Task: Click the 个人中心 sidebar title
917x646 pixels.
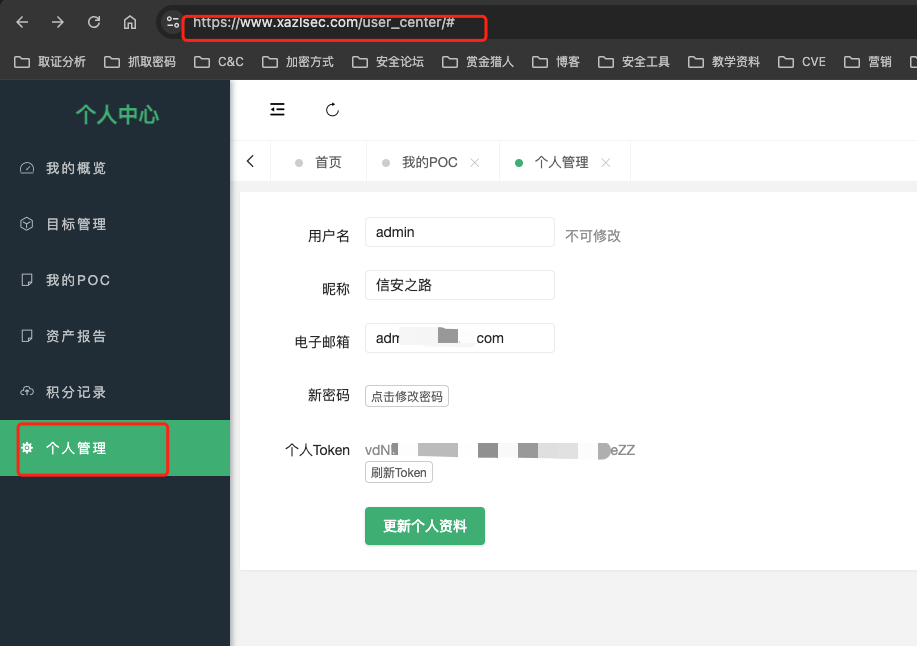Action: tap(117, 115)
